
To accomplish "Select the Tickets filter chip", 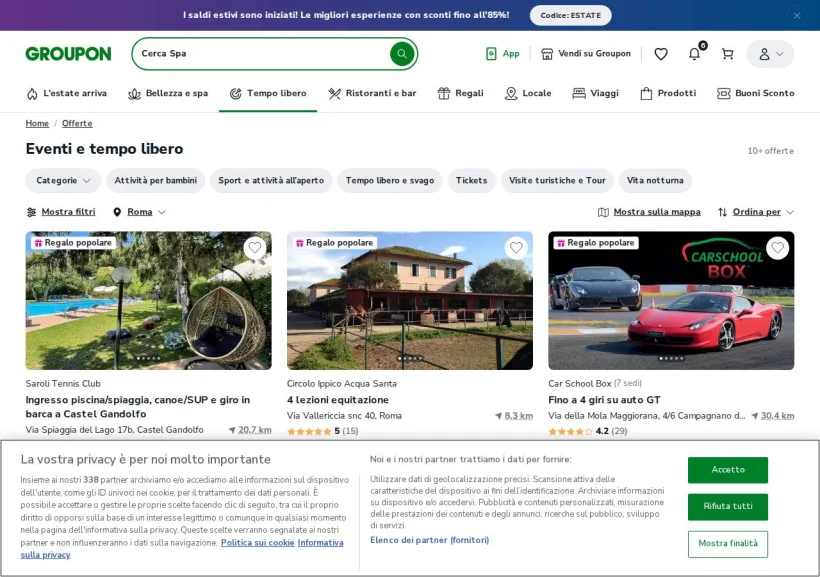I will 471,180.
